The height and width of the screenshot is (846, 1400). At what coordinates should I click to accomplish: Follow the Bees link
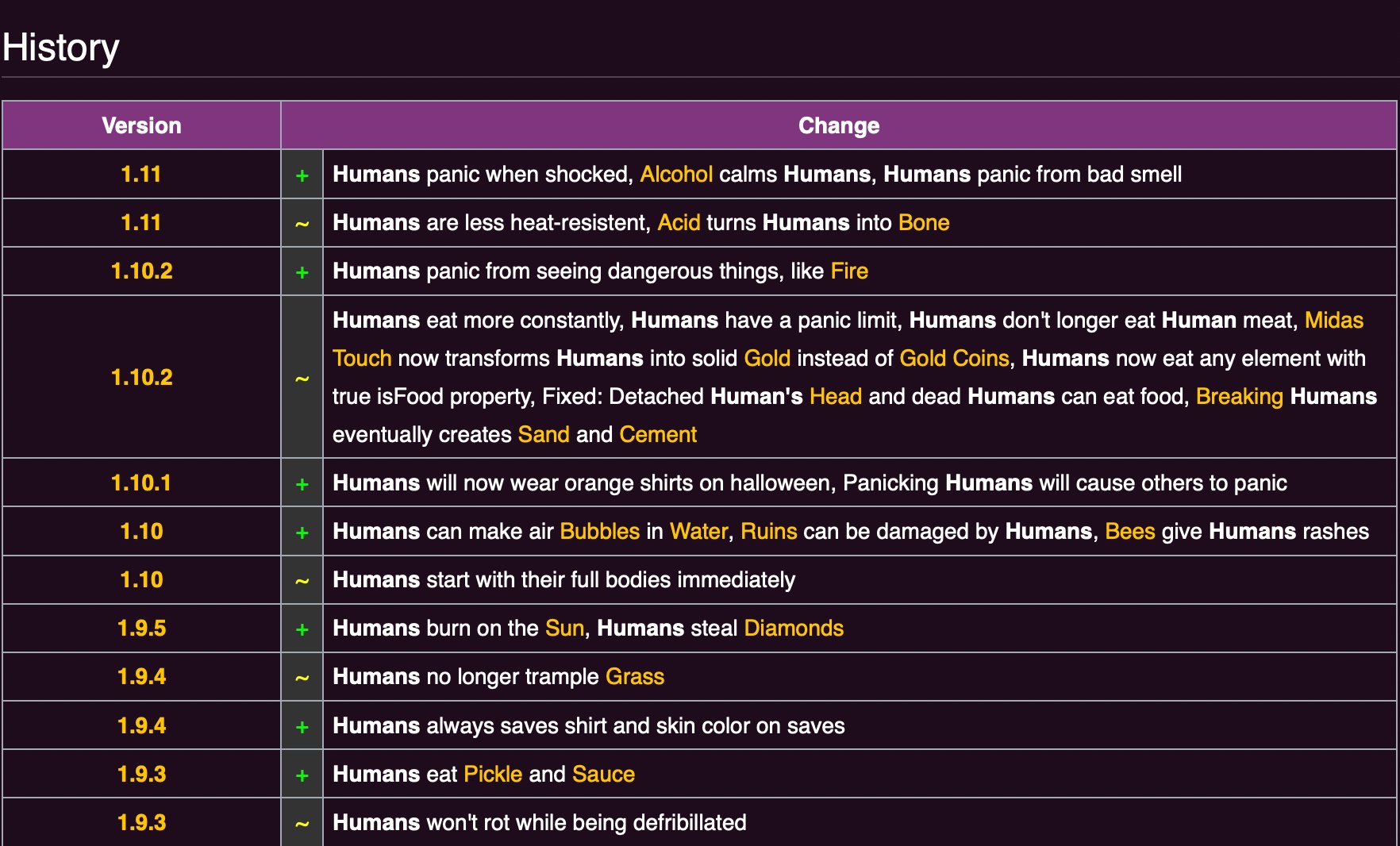click(x=1129, y=532)
